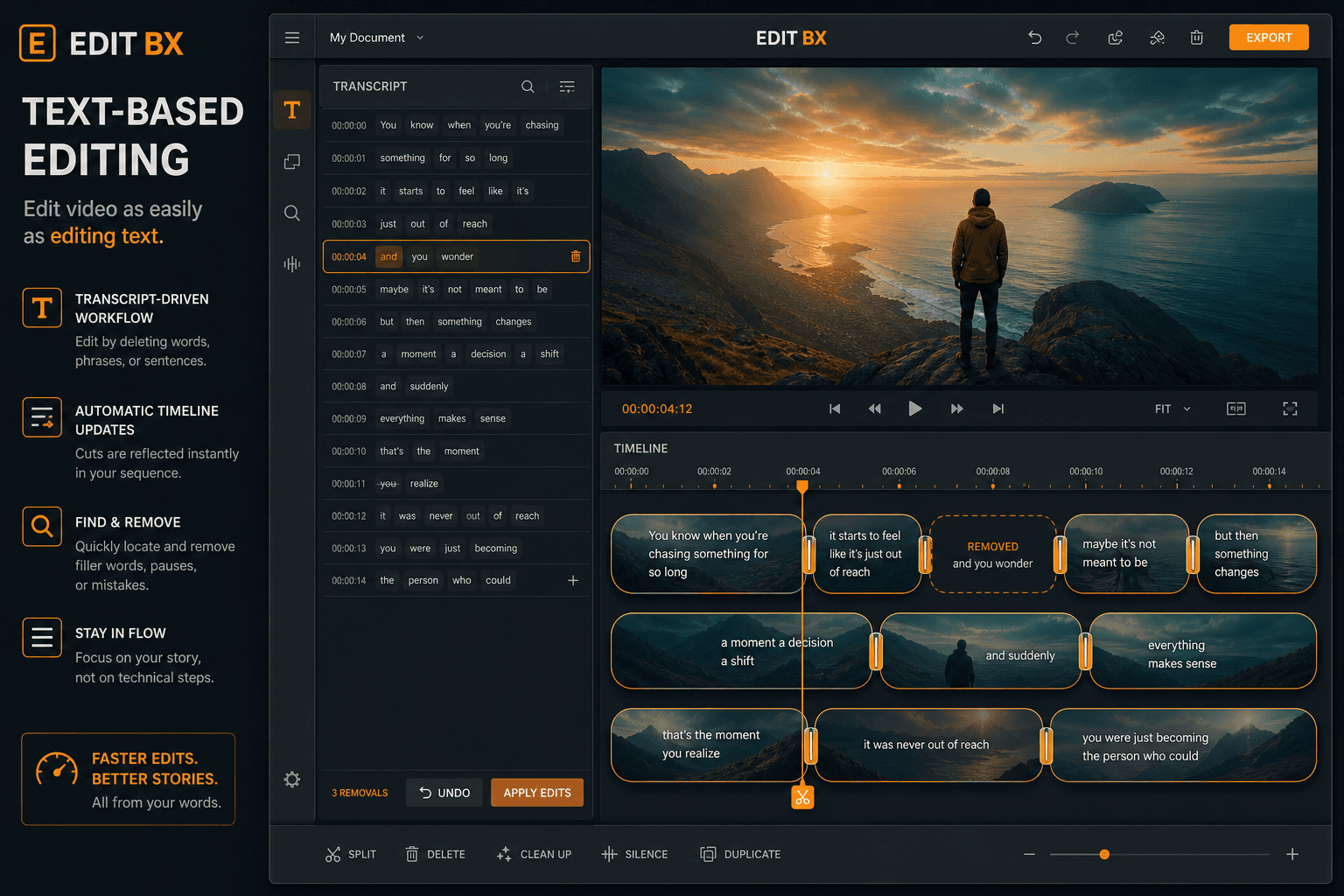Zoom out timeline with minus icon

pyautogui.click(x=1029, y=854)
